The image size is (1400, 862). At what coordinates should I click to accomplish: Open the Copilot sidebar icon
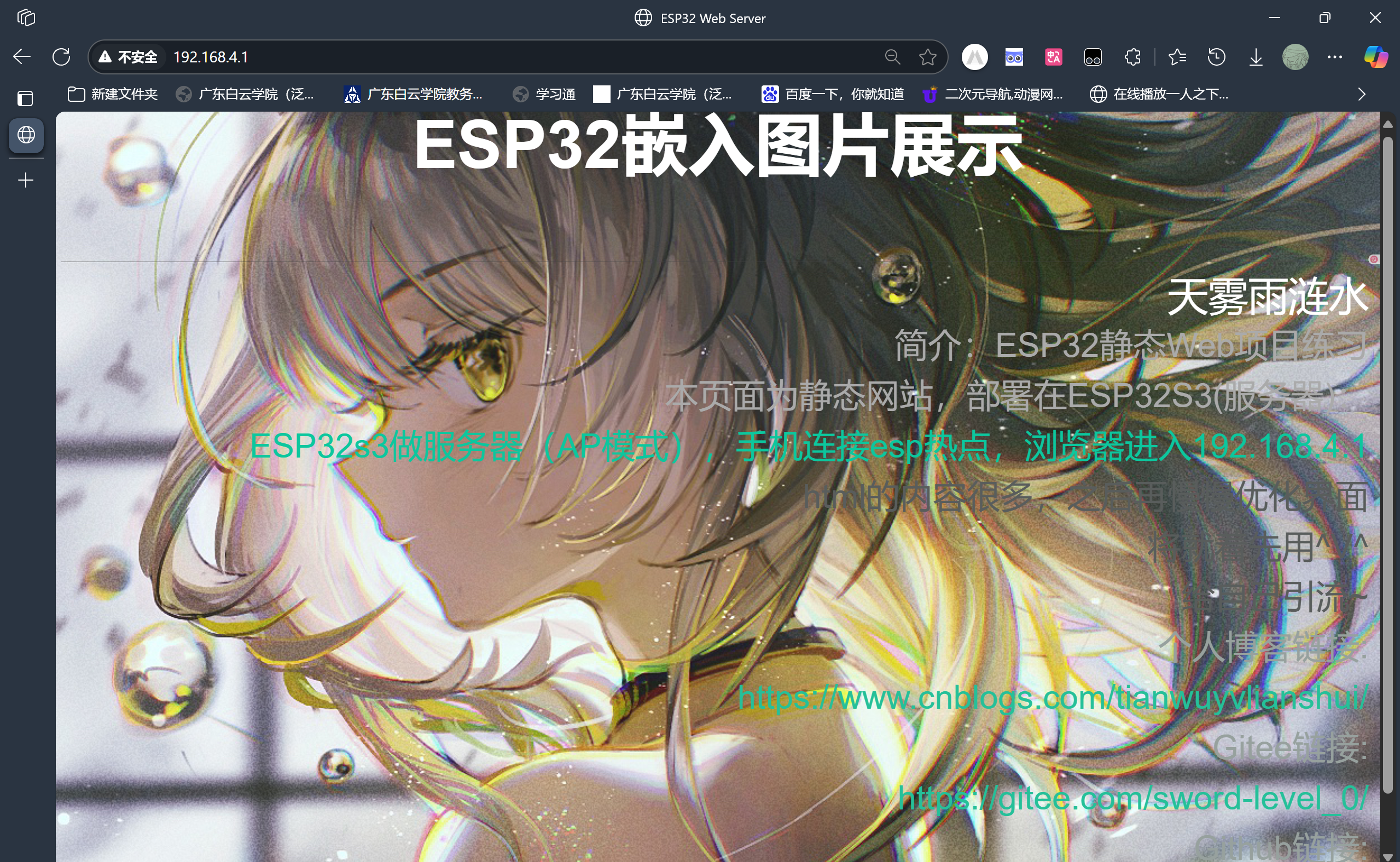point(1375,57)
